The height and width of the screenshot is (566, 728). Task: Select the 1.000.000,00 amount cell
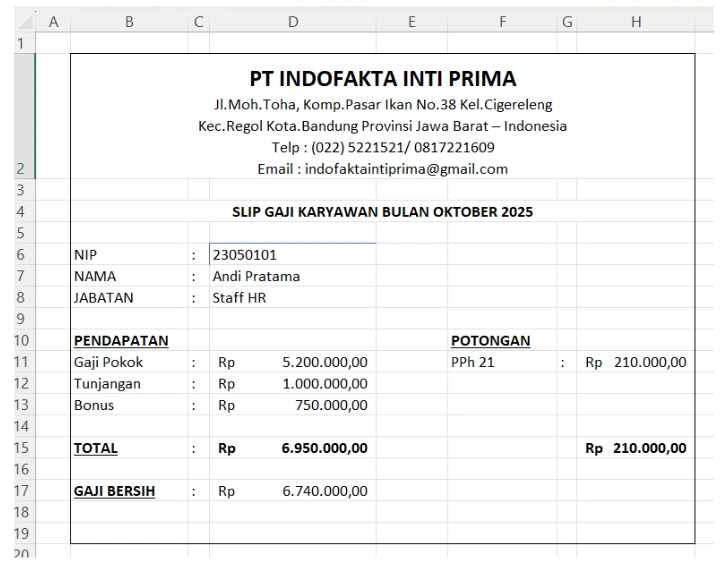(x=293, y=384)
